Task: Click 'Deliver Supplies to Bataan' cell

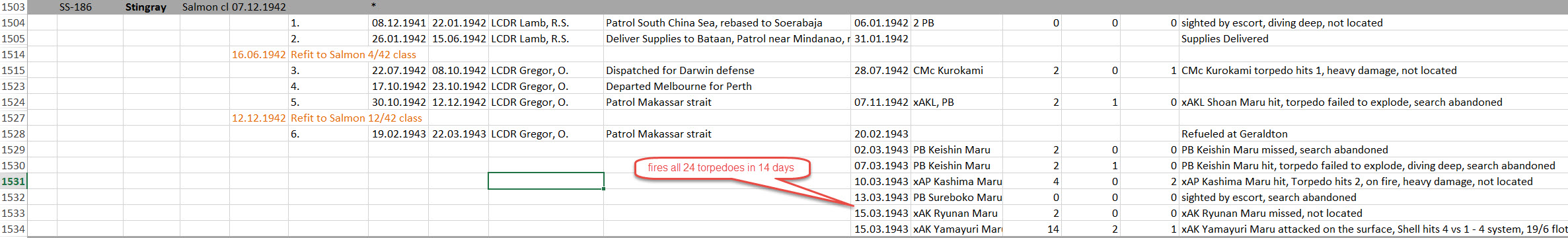Action: coord(728,38)
